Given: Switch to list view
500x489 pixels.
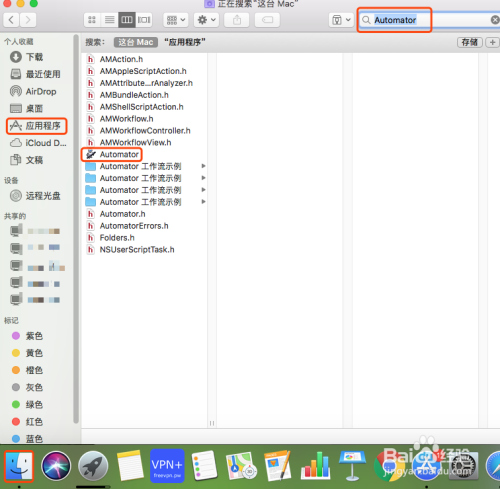Looking at the screenshot, I should coord(109,20).
